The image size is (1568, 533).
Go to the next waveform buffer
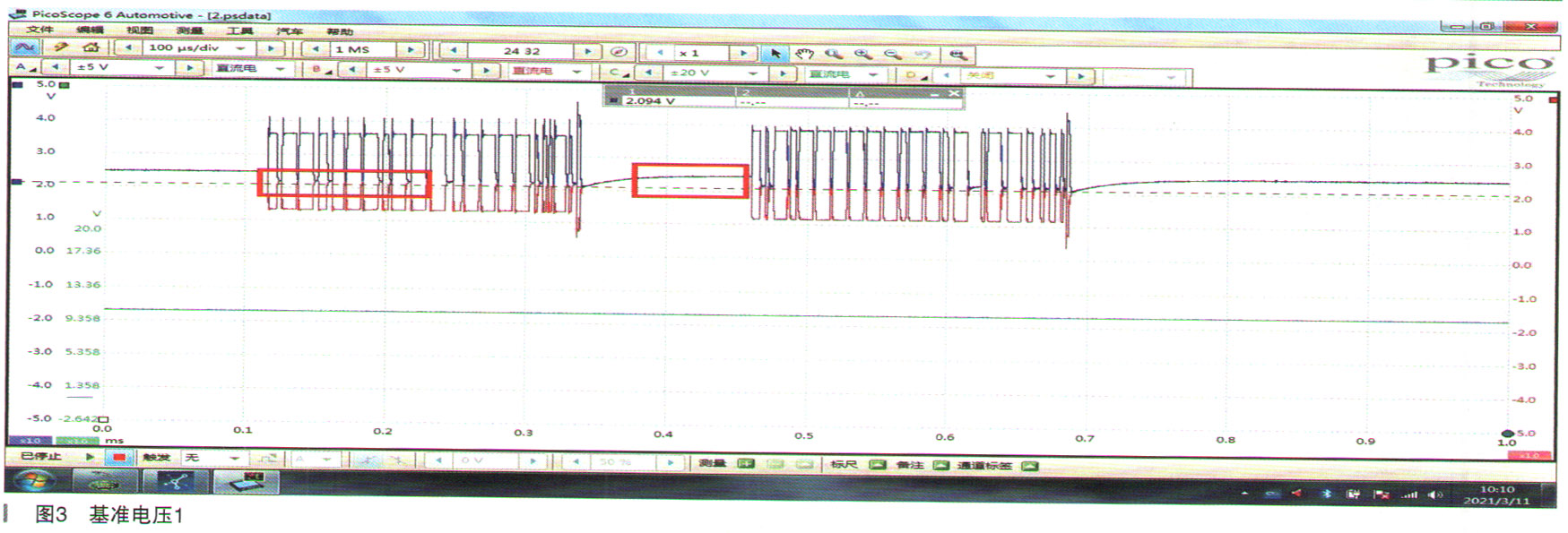pyautogui.click(x=588, y=52)
